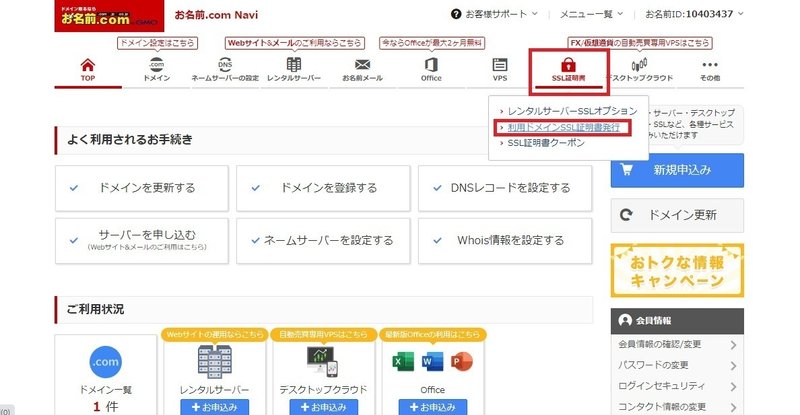Click the Webサイト&メールのご利用ならこちら callout
Screen dimensions: 800x415
294,43
